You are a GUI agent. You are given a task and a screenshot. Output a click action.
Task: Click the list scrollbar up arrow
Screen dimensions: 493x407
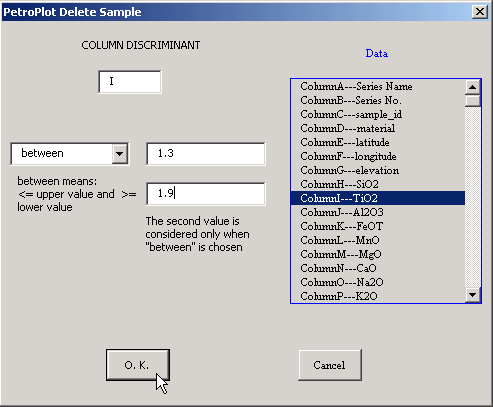click(472, 87)
